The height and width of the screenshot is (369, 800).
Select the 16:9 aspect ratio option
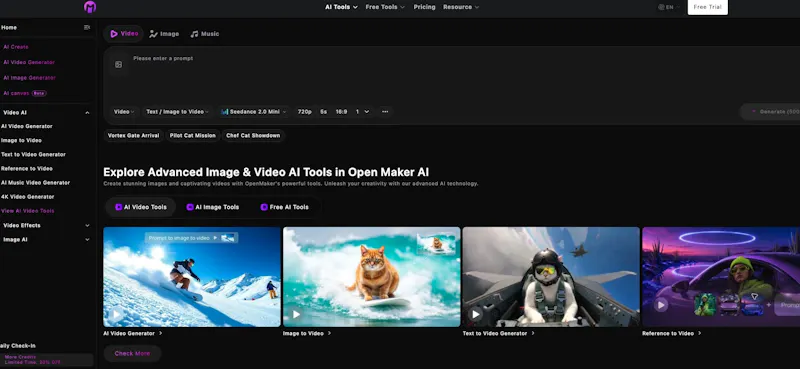(x=341, y=112)
